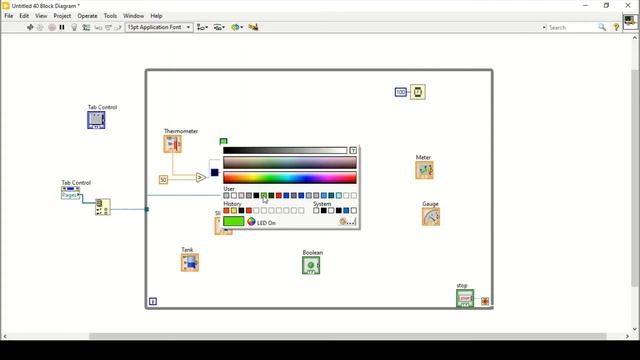The width and height of the screenshot is (640, 360).
Task: Select the Tab Control terminal
Action: 96,120
